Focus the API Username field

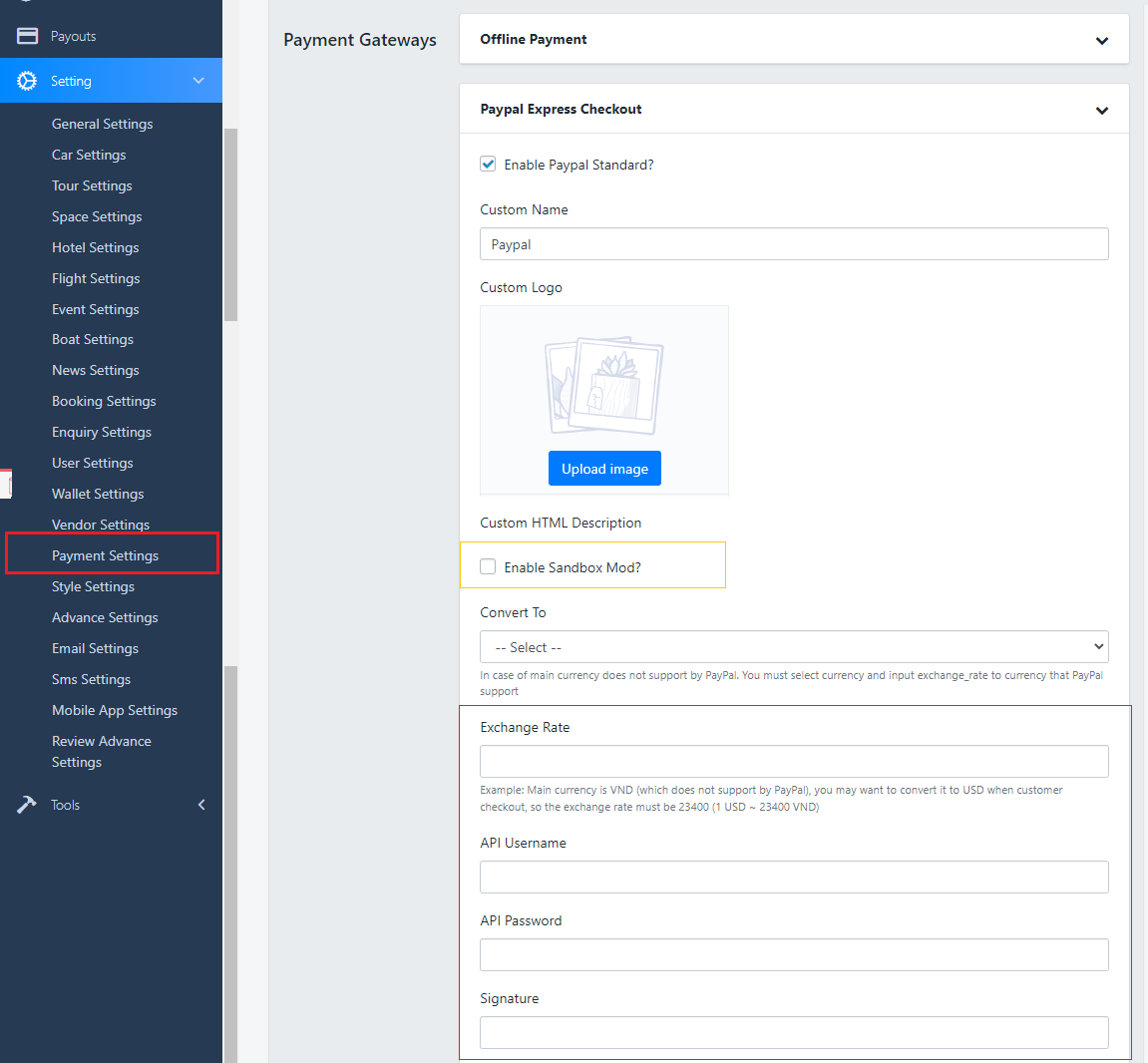tap(793, 877)
